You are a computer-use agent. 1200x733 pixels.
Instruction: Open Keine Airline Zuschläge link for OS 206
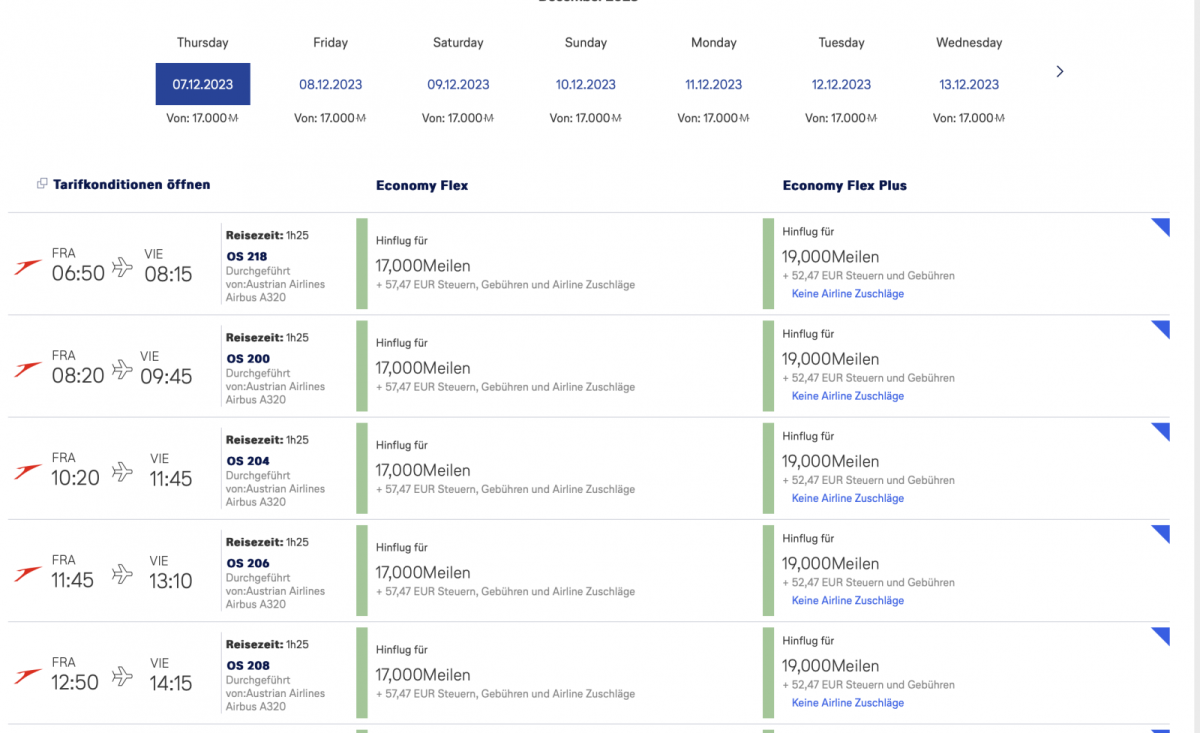pyautogui.click(x=847, y=601)
